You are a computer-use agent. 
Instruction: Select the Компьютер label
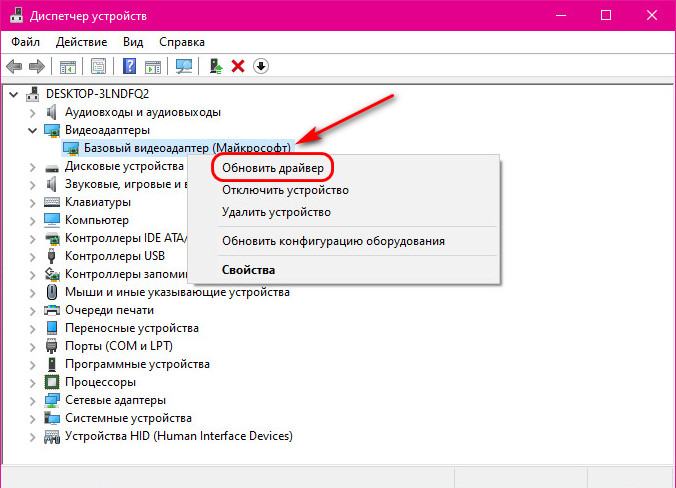(x=97, y=220)
